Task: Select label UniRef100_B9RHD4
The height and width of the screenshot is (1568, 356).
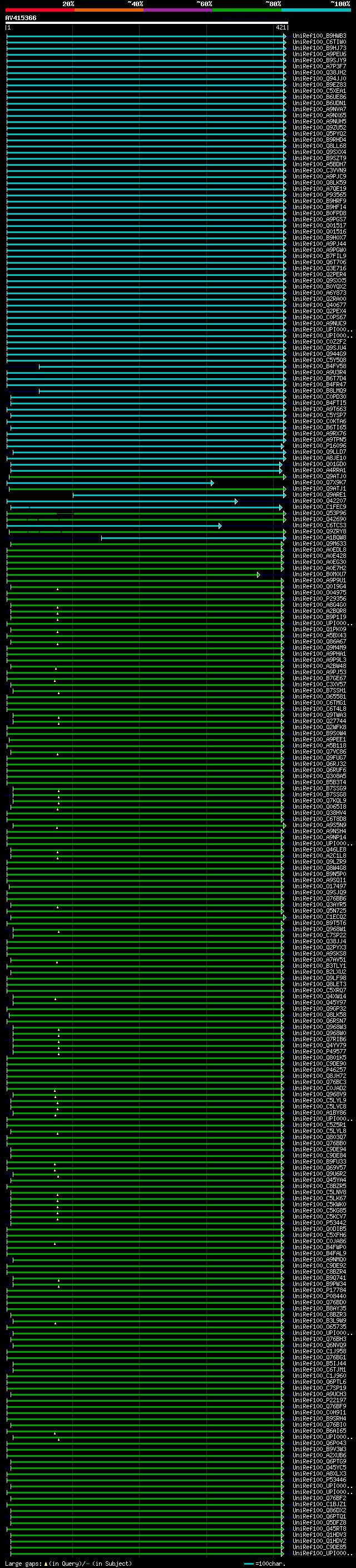Action: pyautogui.click(x=319, y=140)
